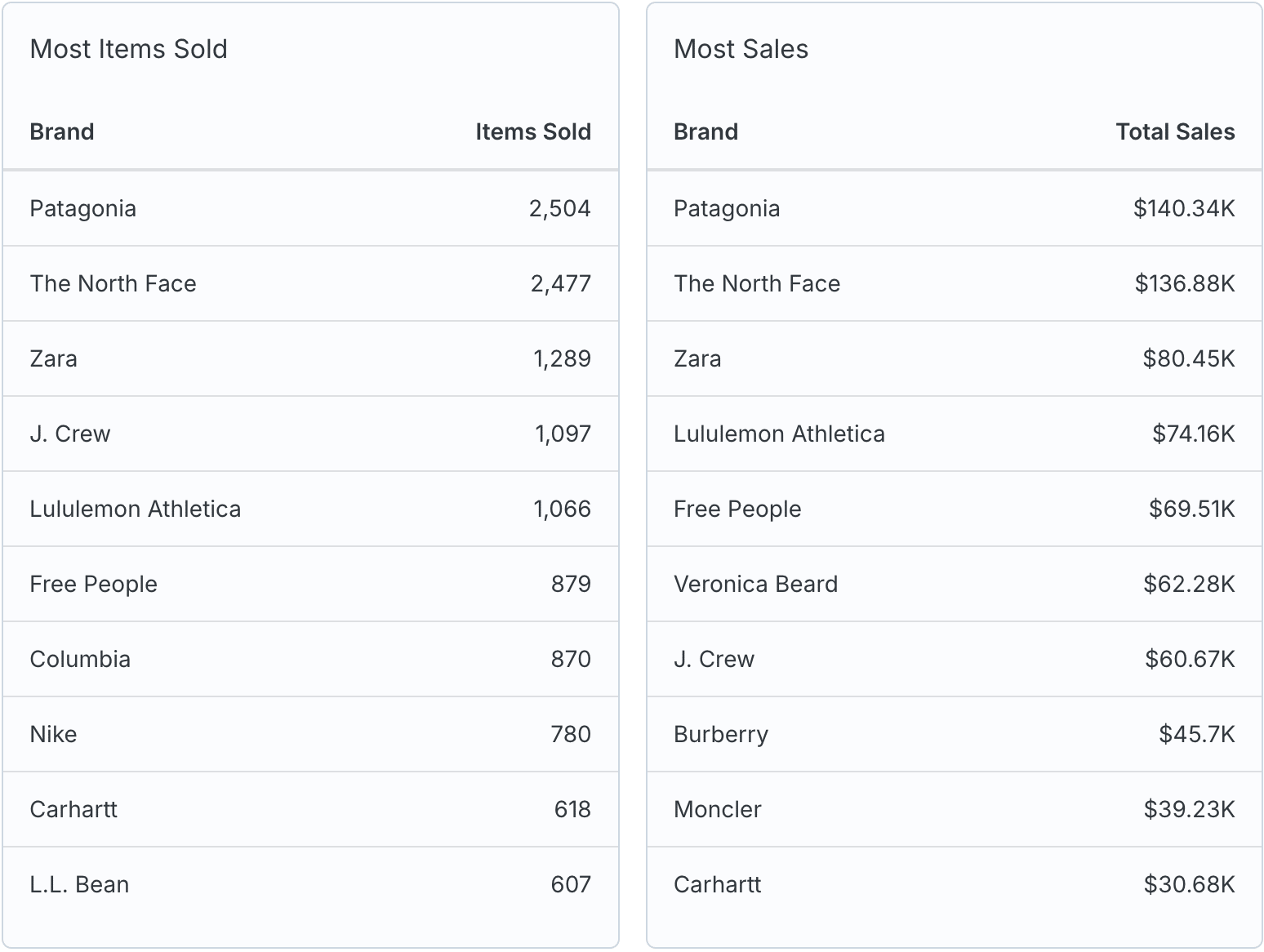Image resolution: width=1264 pixels, height=952 pixels.
Task: Select Veronica Beard row in Most Sales
Action: click(955, 584)
